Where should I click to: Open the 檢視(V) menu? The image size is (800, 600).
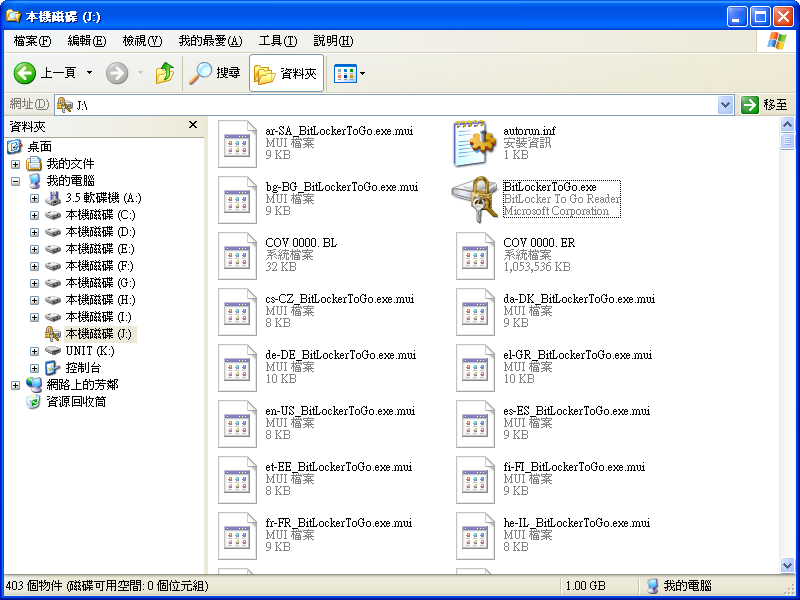pos(142,41)
